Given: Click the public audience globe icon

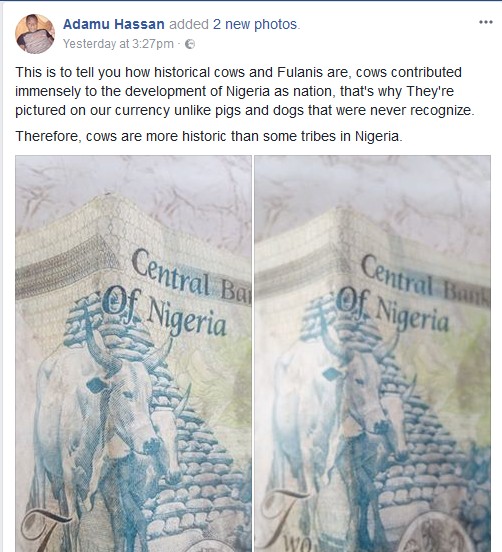Looking at the screenshot, I should click(190, 44).
